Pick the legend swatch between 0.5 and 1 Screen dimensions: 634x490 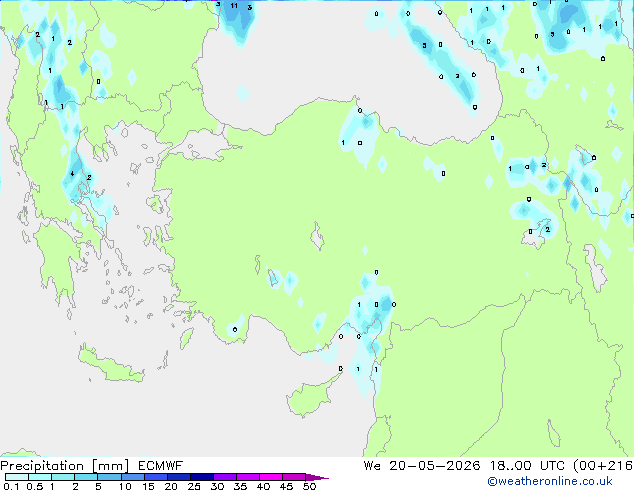click(x=40, y=477)
